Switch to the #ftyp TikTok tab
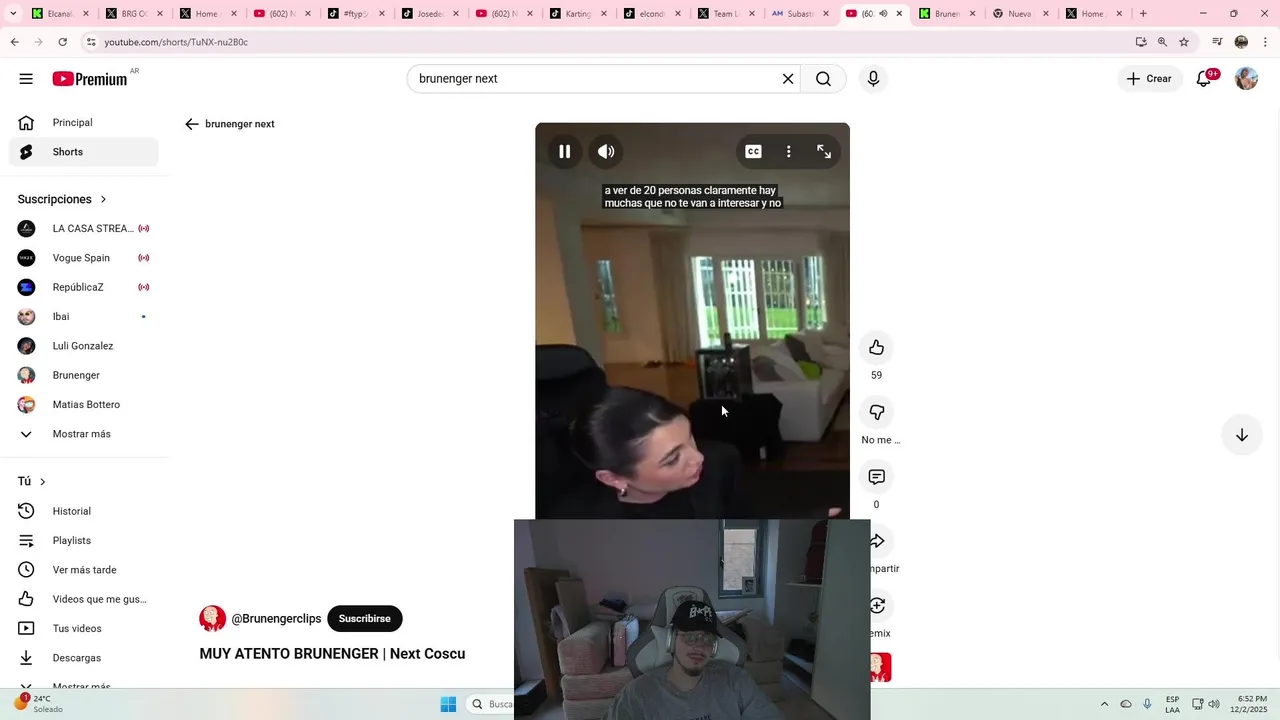Image resolution: width=1280 pixels, height=720 pixels. pos(354,14)
